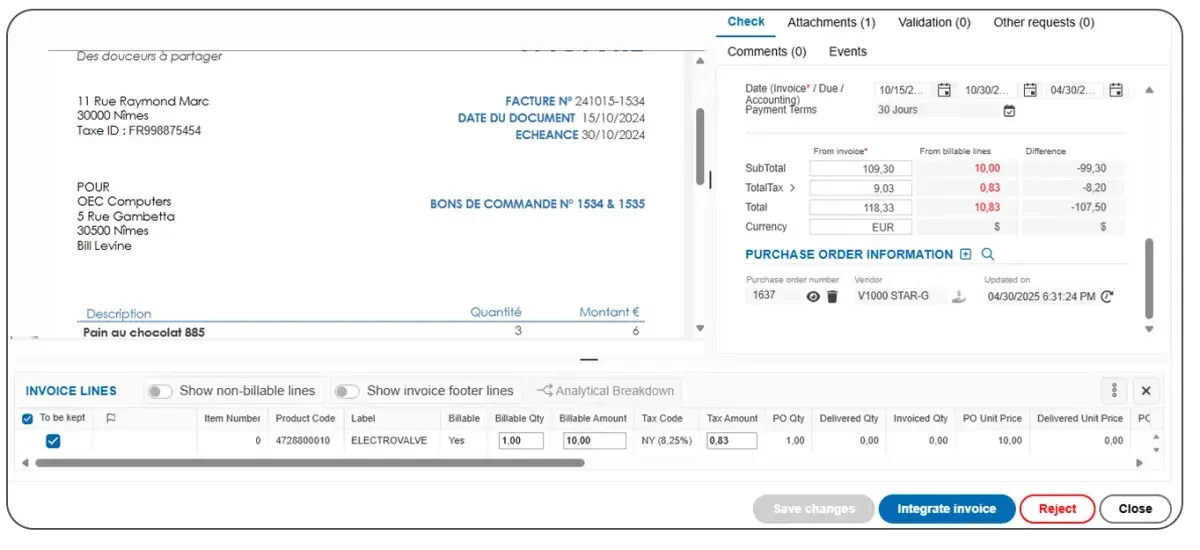
Task: Refresh the purchase order updated timestamp
Action: pos(1107,297)
